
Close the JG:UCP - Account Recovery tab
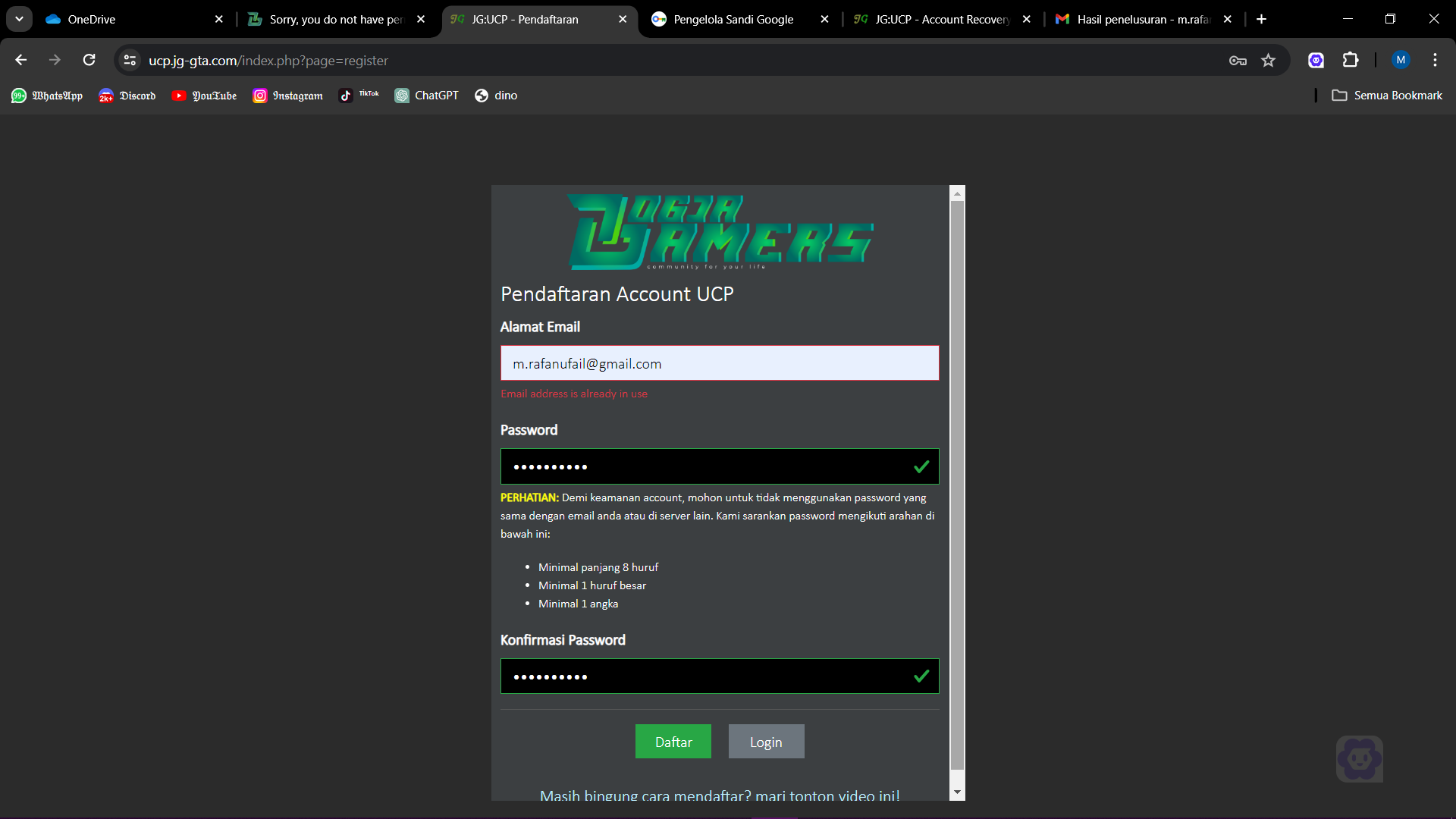click(x=1026, y=20)
